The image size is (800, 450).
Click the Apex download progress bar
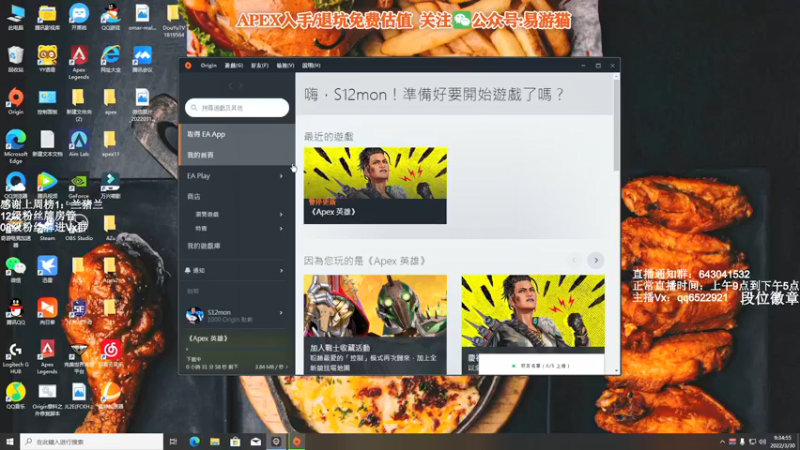tap(237, 349)
